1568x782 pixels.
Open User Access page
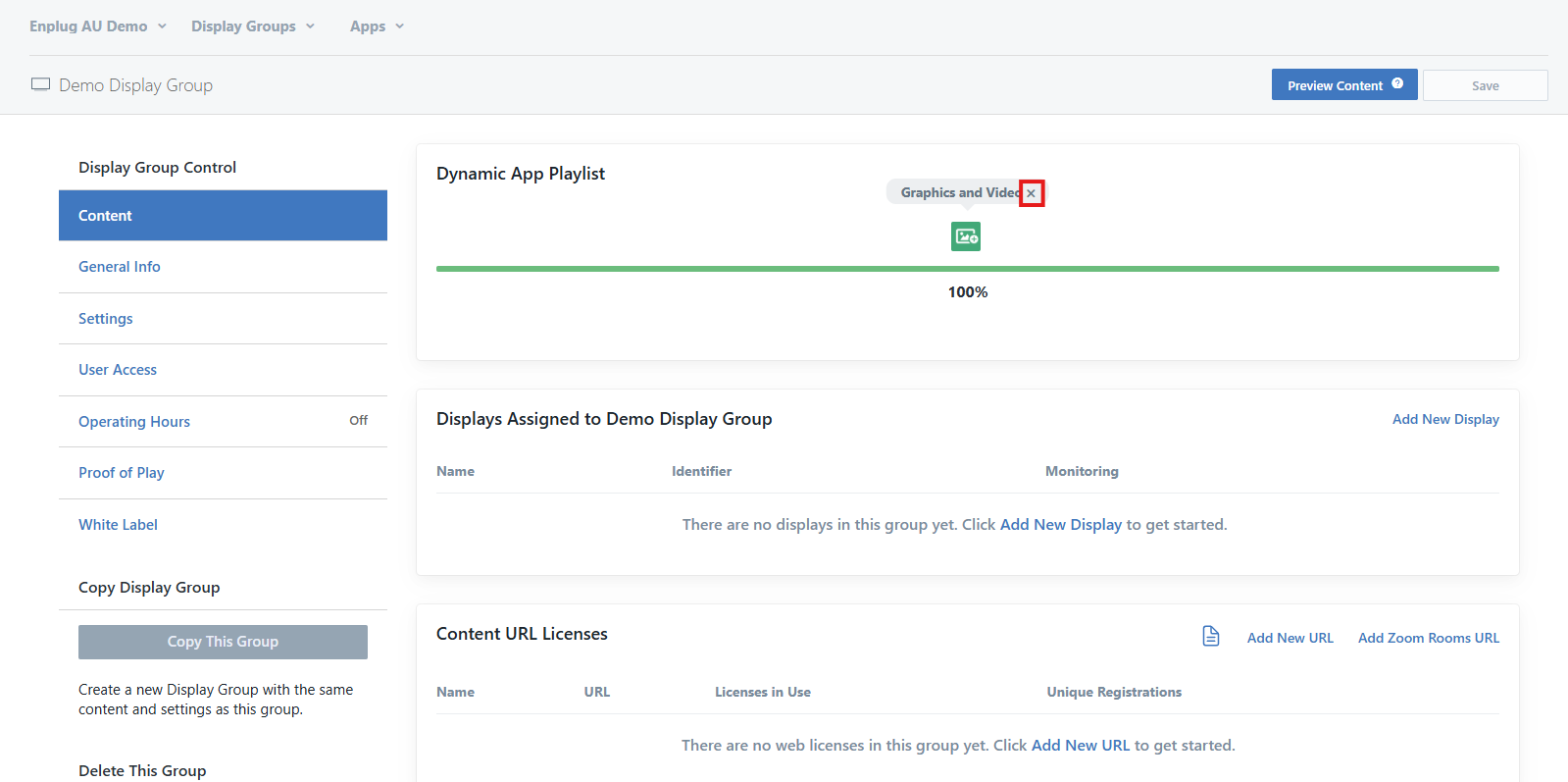coord(118,370)
